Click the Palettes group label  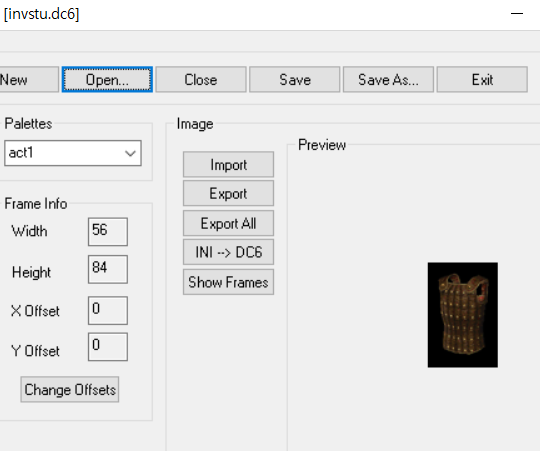click(28, 124)
